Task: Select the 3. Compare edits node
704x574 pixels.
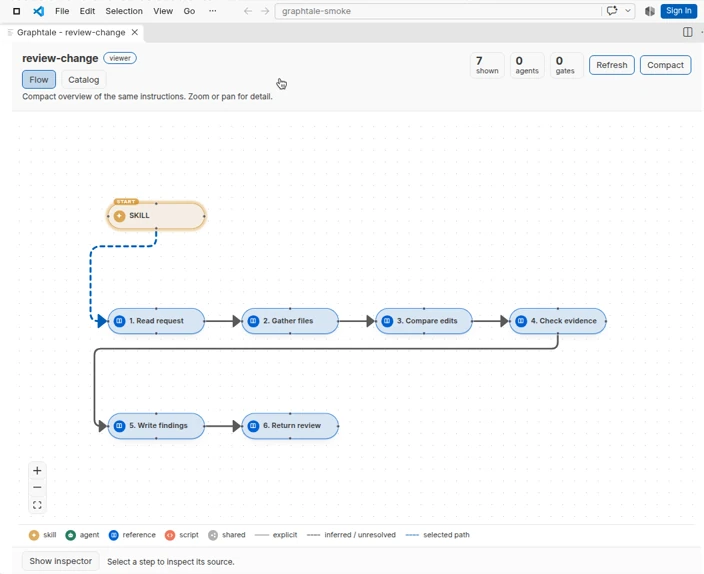Action: point(424,321)
